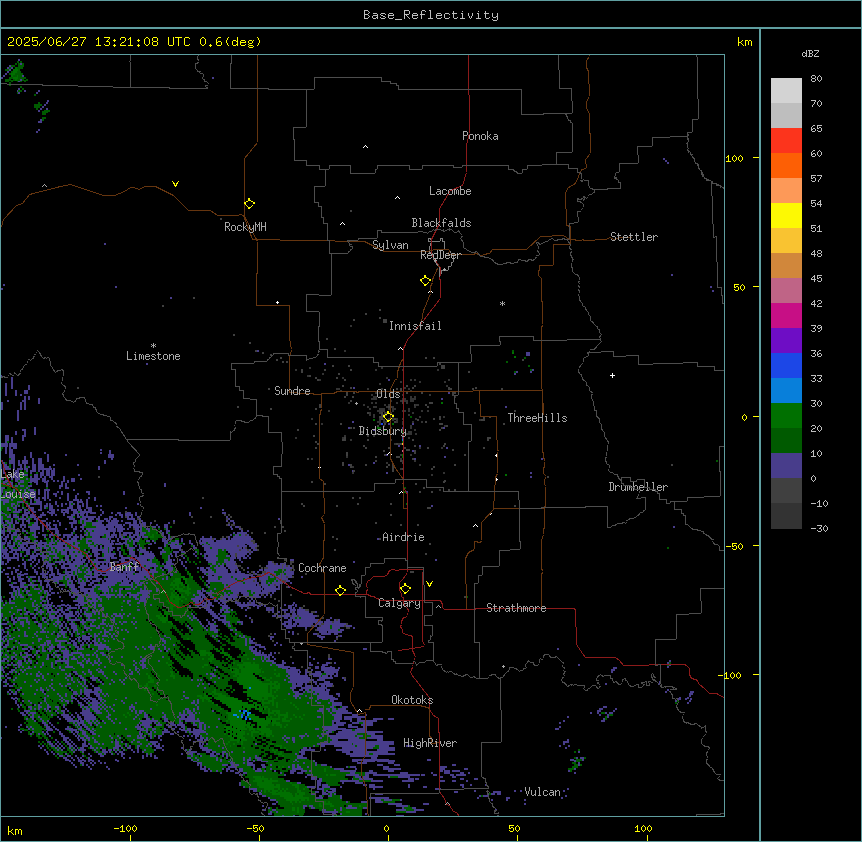The image size is (862, 842).
Task: Click the -100 tick on the right axis
Action: coord(732,675)
